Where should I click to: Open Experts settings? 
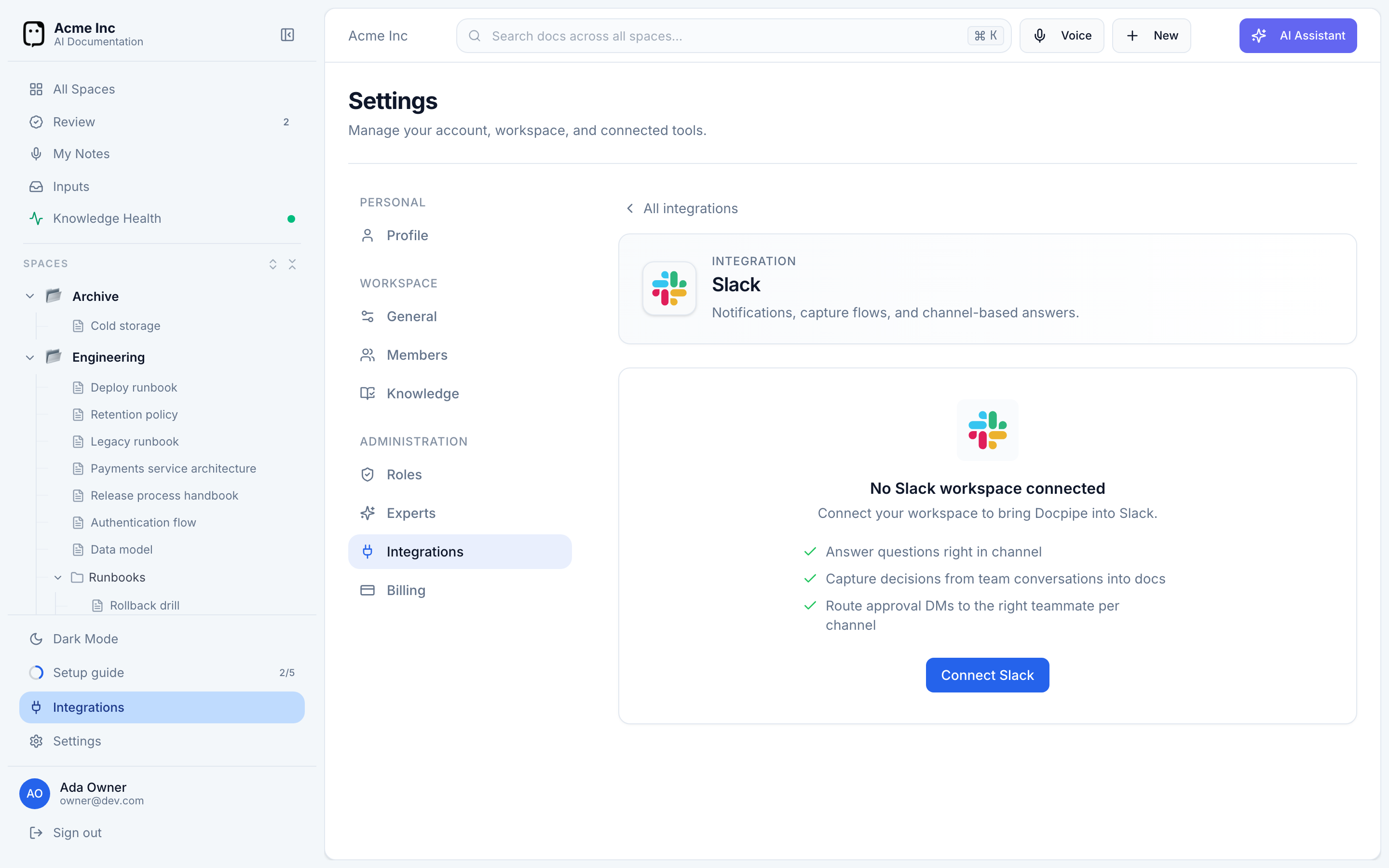point(460,513)
